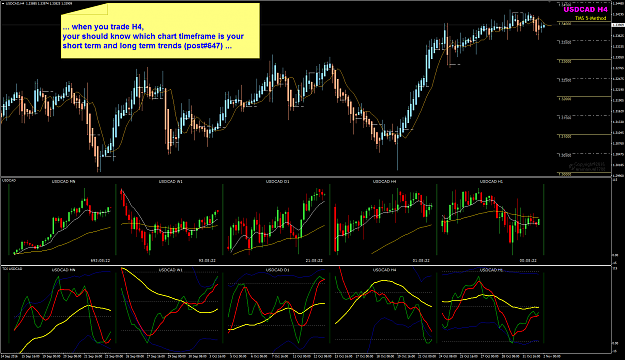Click the USDCAD MN label in the mini-chart panel
The height and width of the screenshot is (360, 625).
(63, 181)
